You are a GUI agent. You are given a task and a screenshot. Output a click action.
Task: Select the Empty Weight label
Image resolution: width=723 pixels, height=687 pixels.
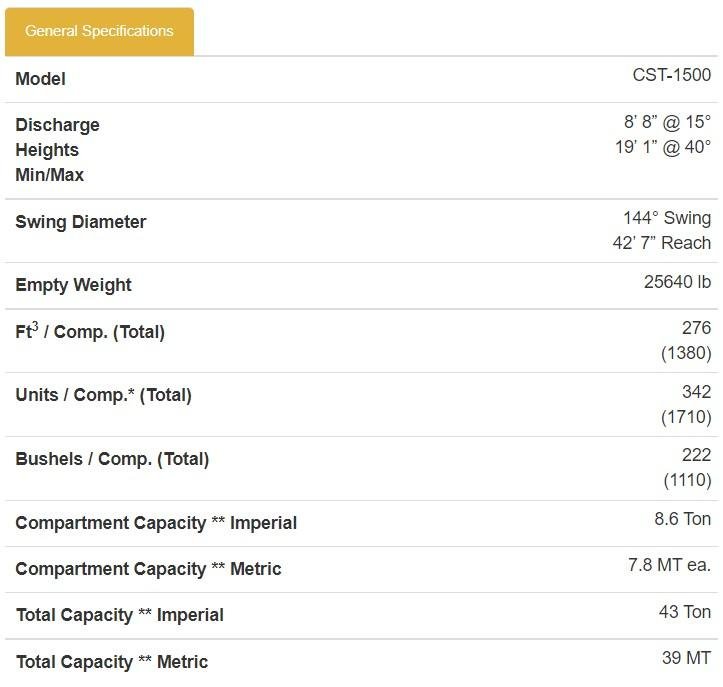pos(73,285)
